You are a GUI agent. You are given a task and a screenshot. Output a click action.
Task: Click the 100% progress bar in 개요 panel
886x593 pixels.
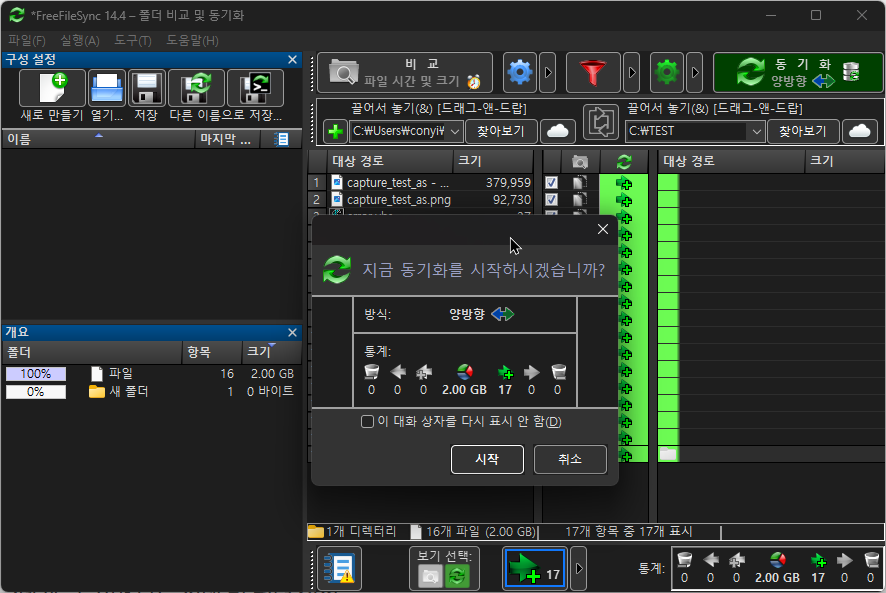coord(35,372)
